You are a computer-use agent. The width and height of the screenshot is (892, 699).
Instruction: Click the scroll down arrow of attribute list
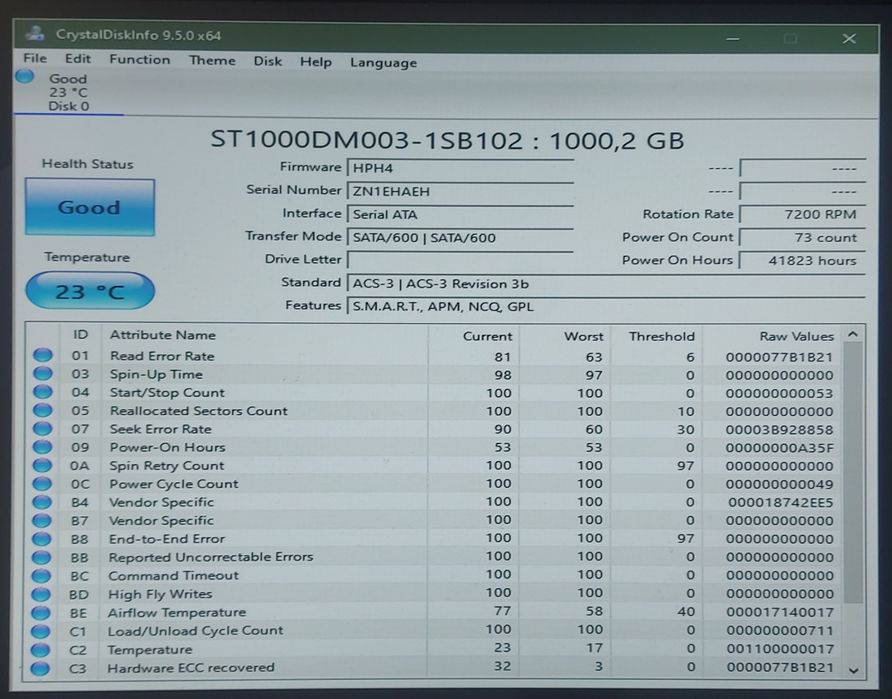click(x=853, y=671)
